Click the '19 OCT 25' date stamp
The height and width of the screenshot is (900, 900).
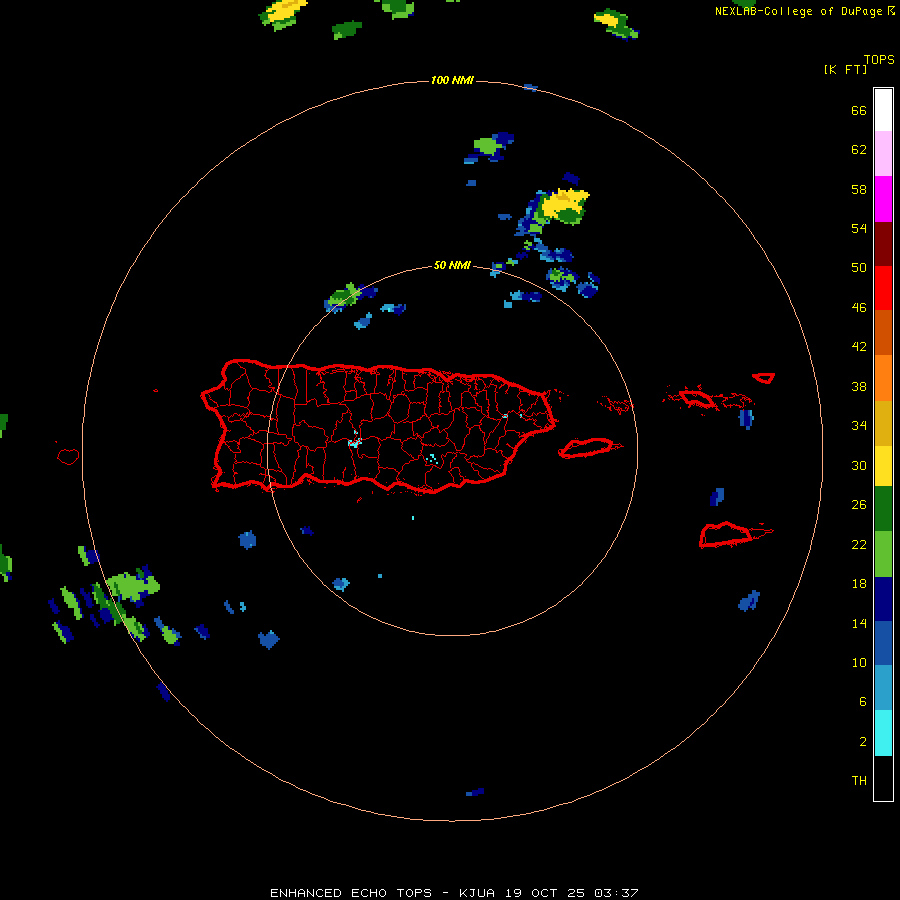coord(545,893)
